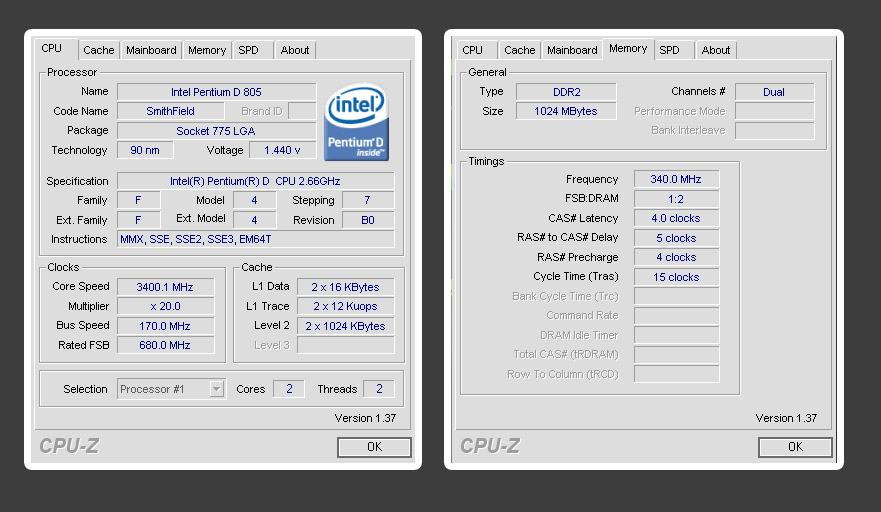Viewport: 881px width, 512px height.
Task: Click the SmithField code name value
Action: [170, 111]
